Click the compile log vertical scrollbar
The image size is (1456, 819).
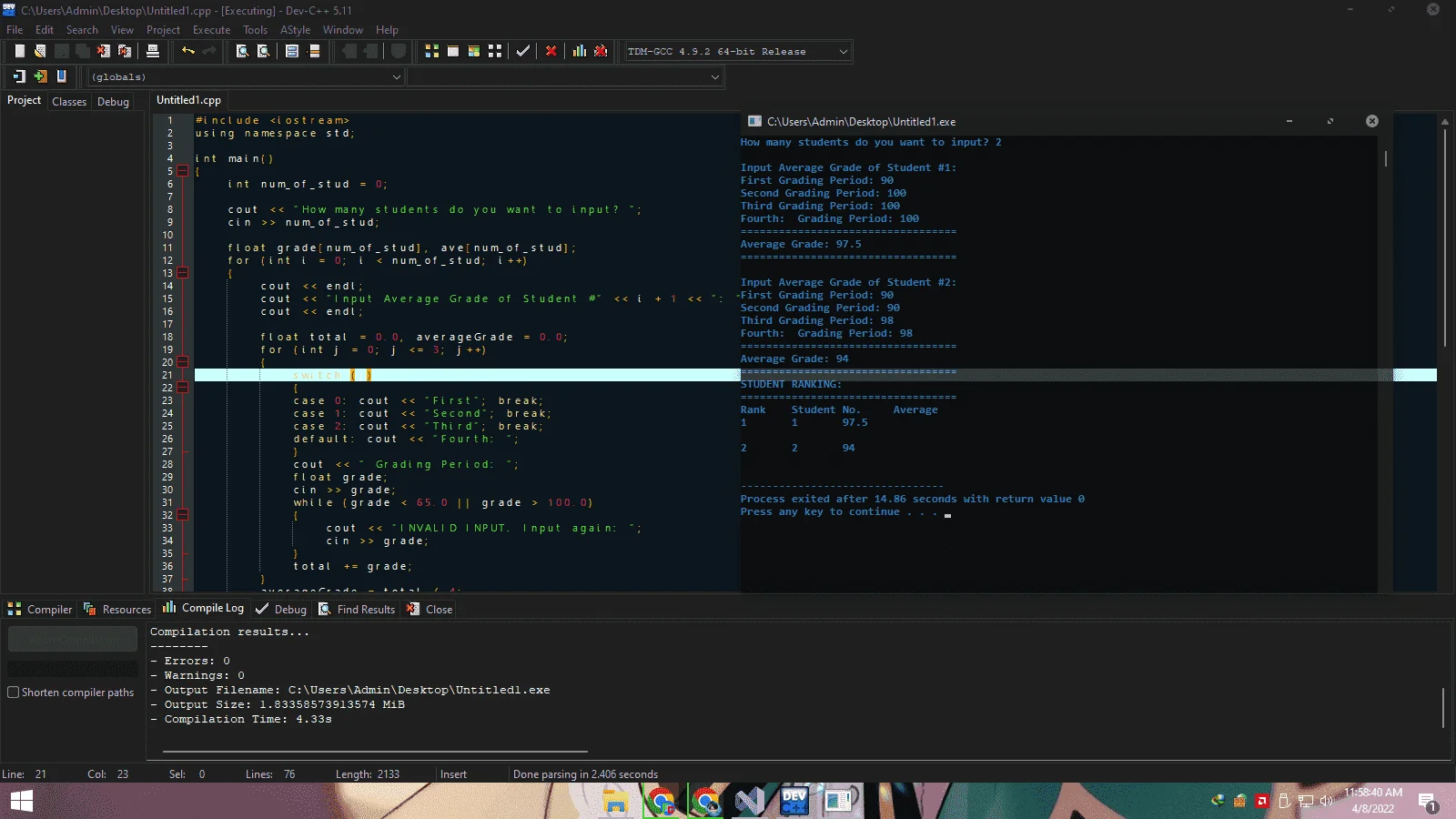1443,708
